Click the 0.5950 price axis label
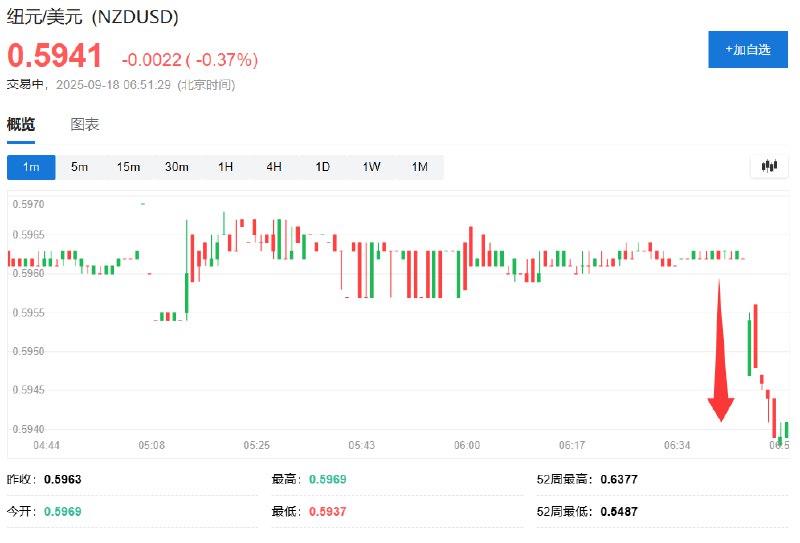 [29, 352]
